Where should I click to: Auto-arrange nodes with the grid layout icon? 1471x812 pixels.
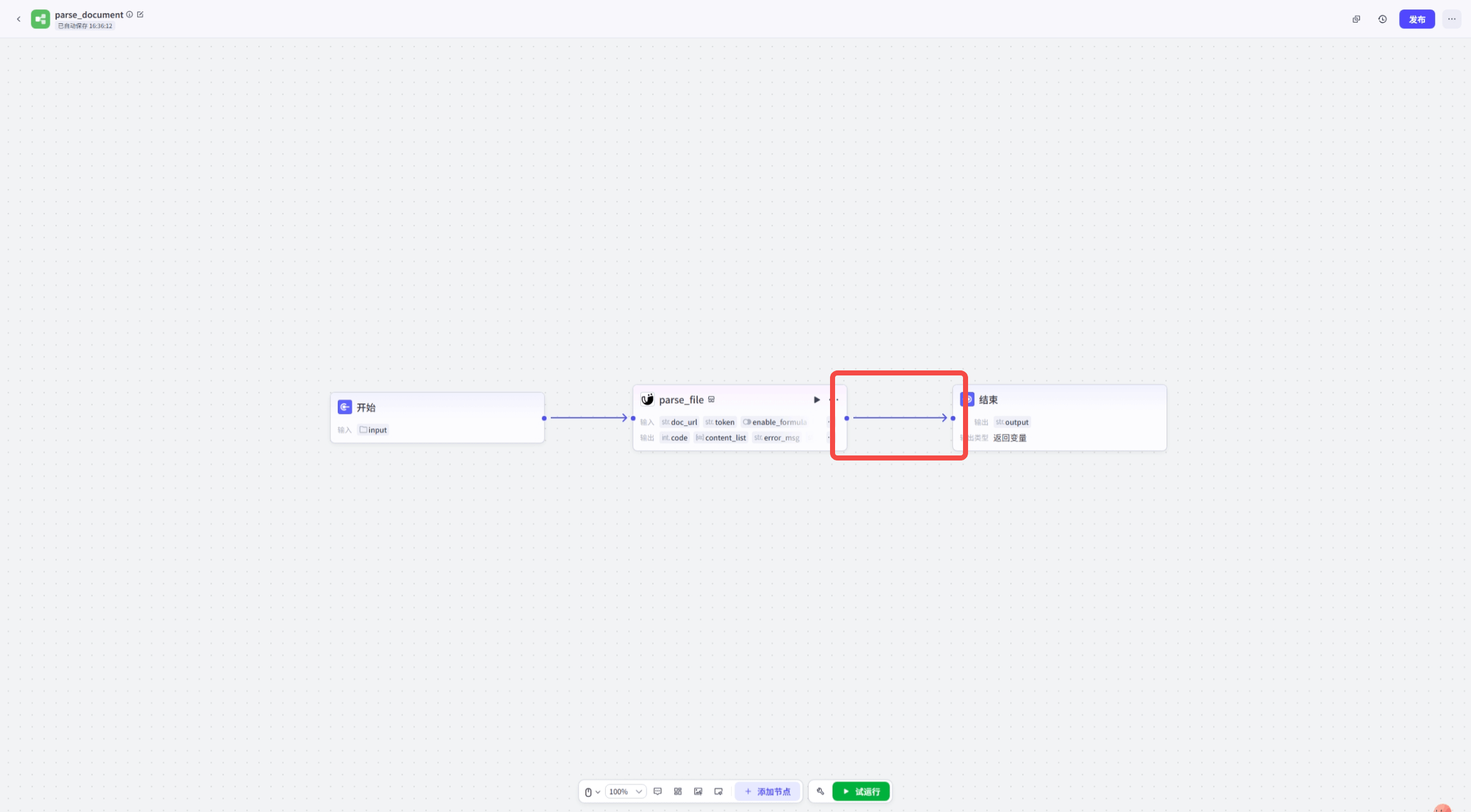[x=678, y=791]
